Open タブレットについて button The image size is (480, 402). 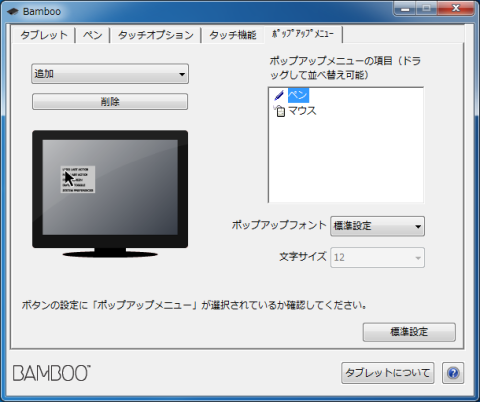pos(388,373)
